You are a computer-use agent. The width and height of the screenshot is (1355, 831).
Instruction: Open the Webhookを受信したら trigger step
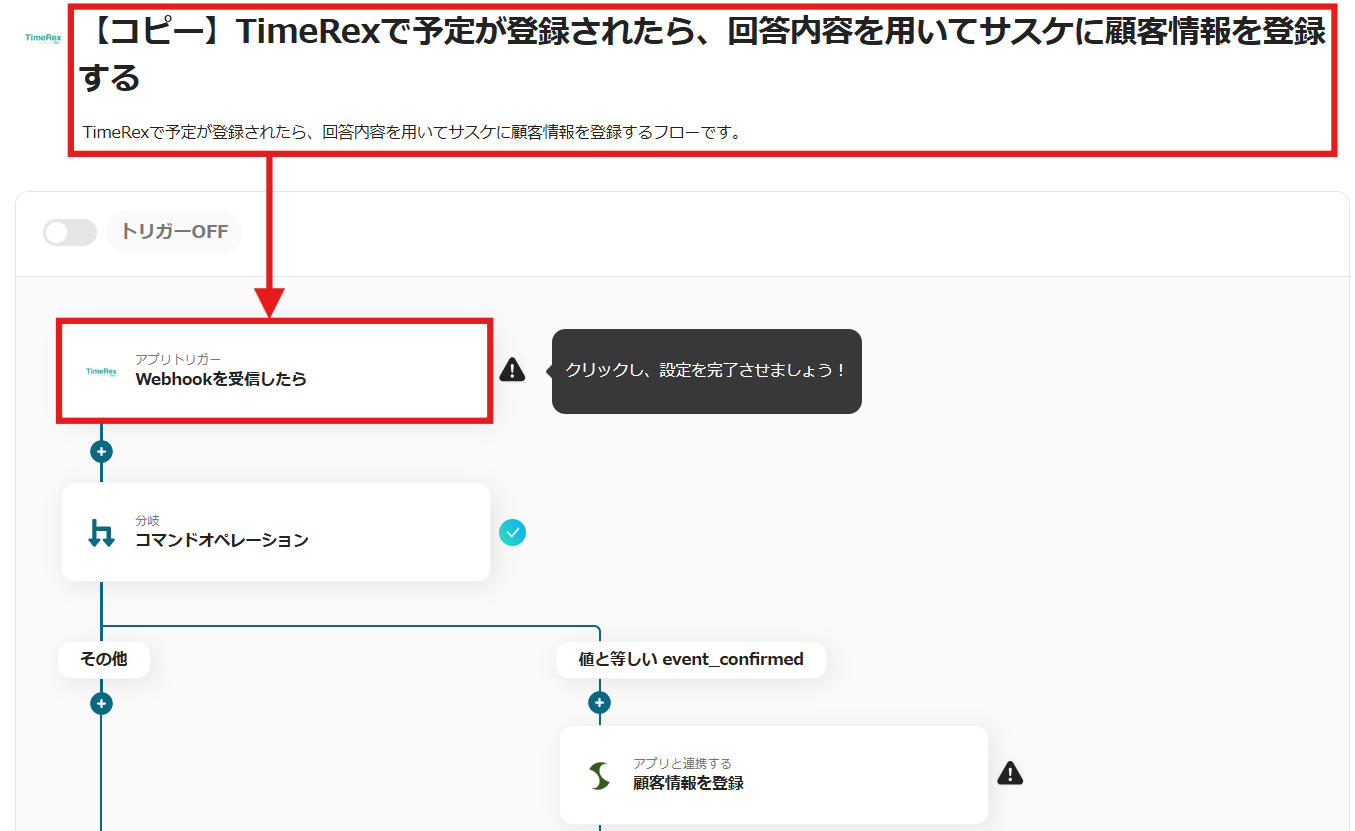pyautogui.click(x=275, y=371)
